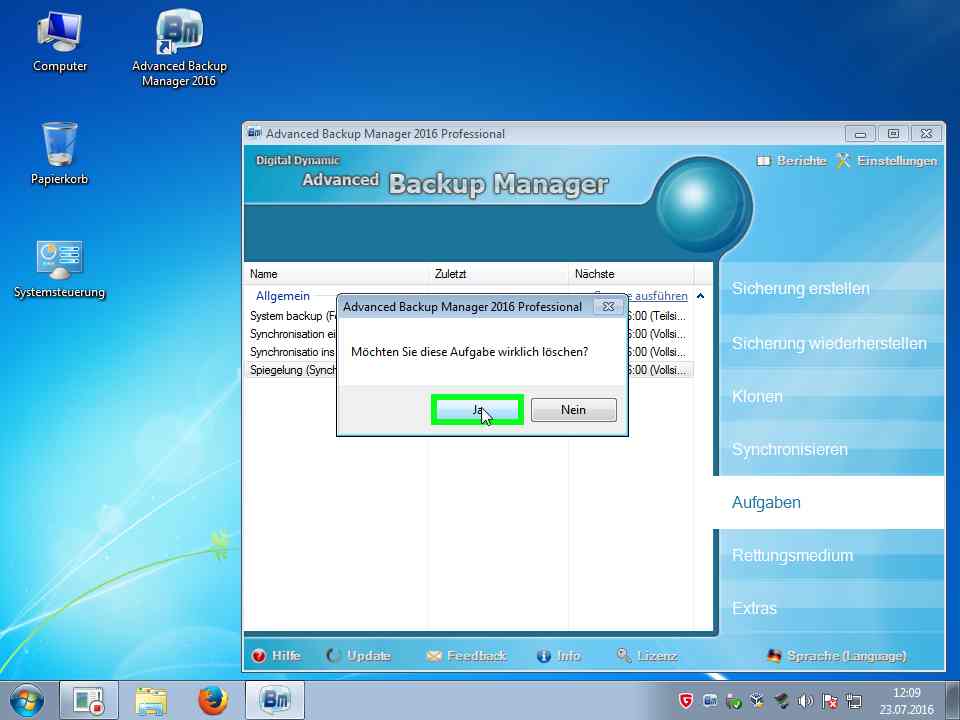Click the Lizenz key icon
Screen dimensions: 960x720
point(624,656)
